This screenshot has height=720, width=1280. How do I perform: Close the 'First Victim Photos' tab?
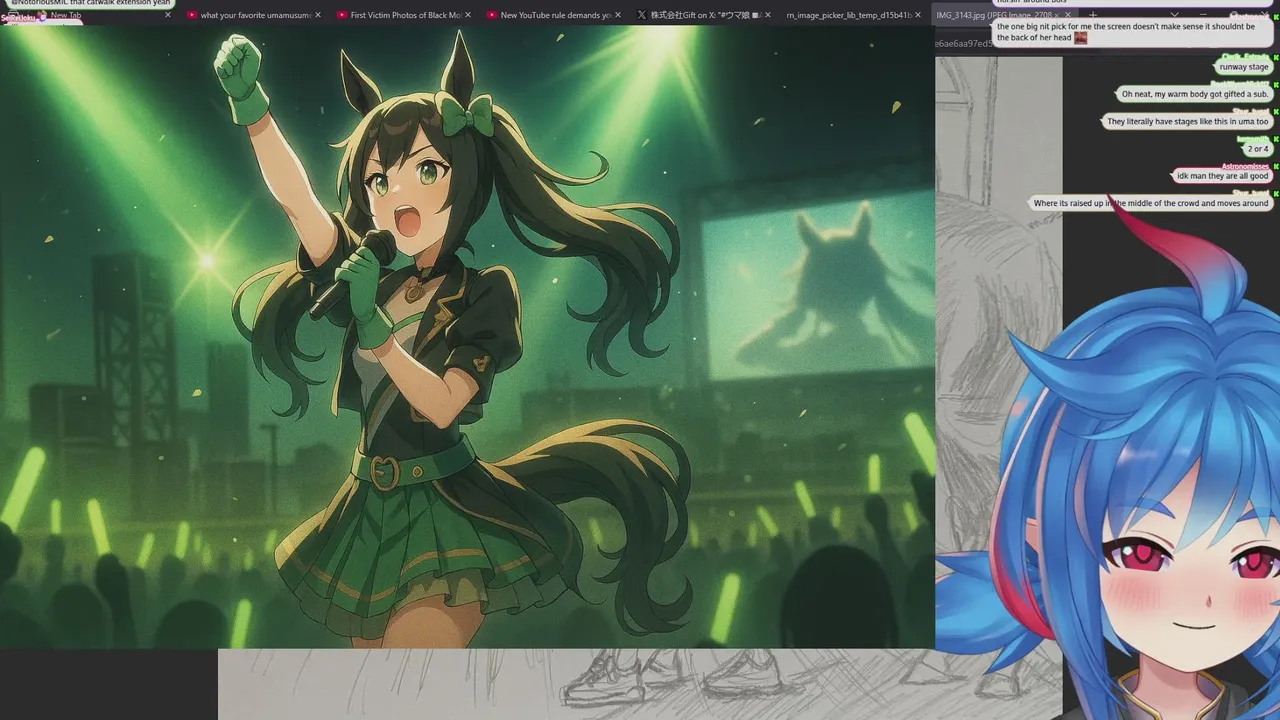click(468, 15)
